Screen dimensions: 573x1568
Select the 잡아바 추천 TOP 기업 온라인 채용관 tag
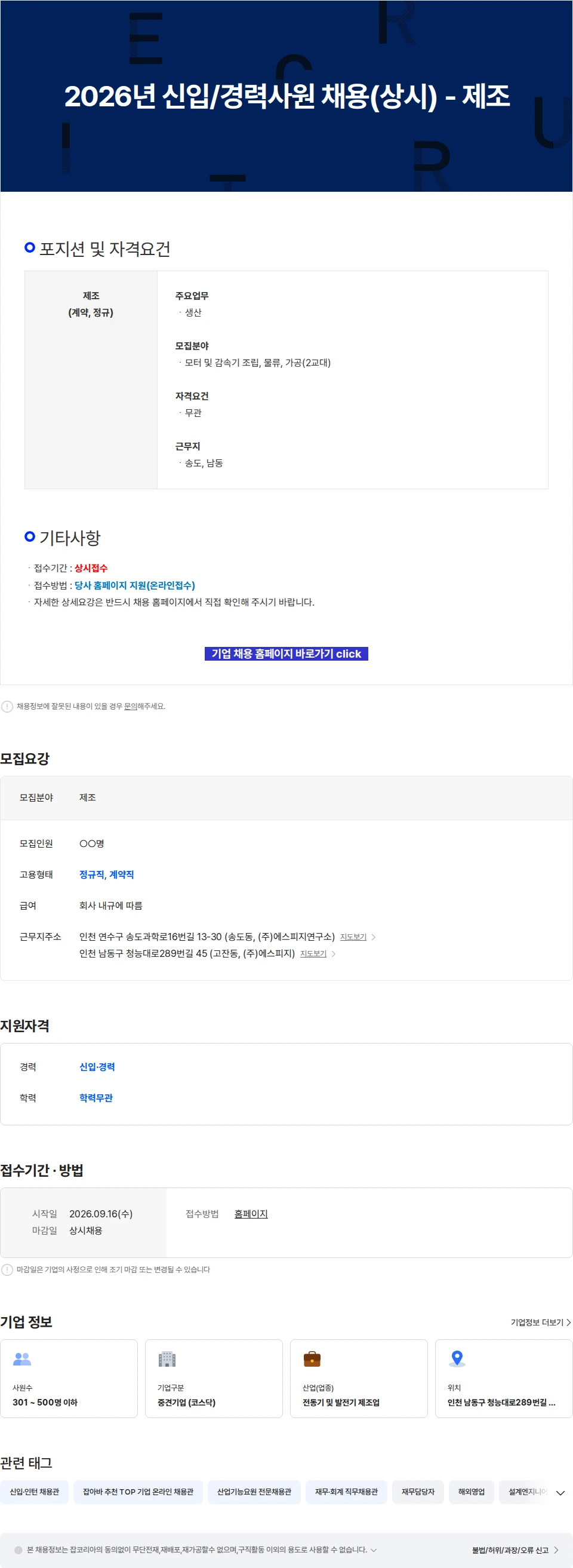[x=138, y=1492]
